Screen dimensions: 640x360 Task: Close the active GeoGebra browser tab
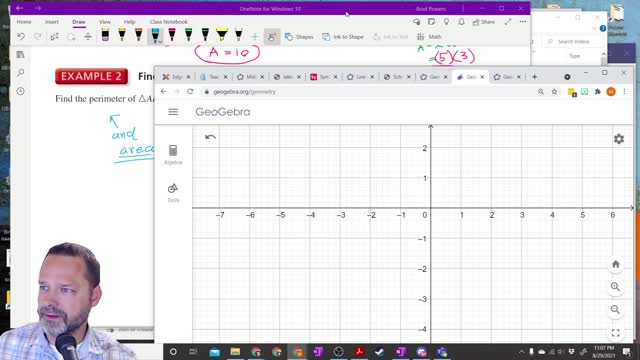482,77
